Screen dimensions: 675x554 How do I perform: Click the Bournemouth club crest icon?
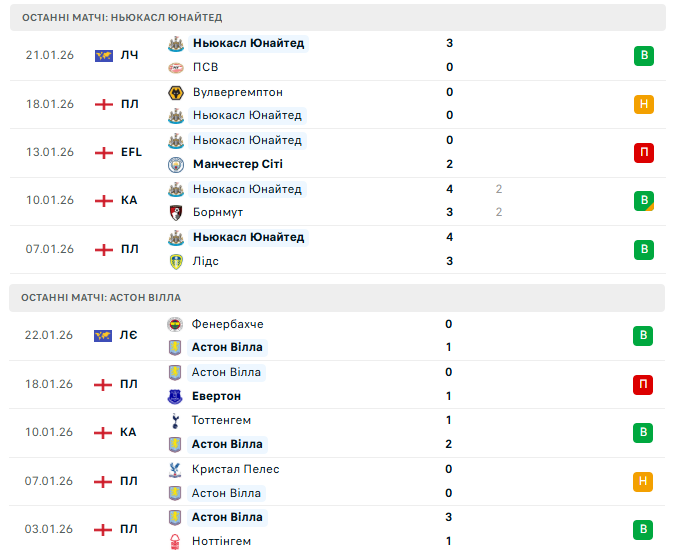point(175,213)
